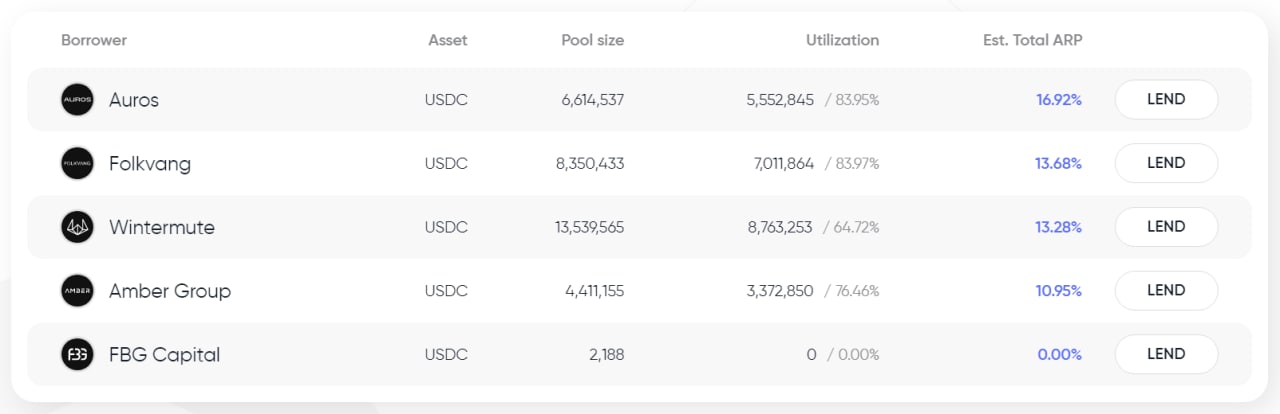1280x414 pixels.
Task: Sort by the Pool size column header
Action: pyautogui.click(x=592, y=41)
